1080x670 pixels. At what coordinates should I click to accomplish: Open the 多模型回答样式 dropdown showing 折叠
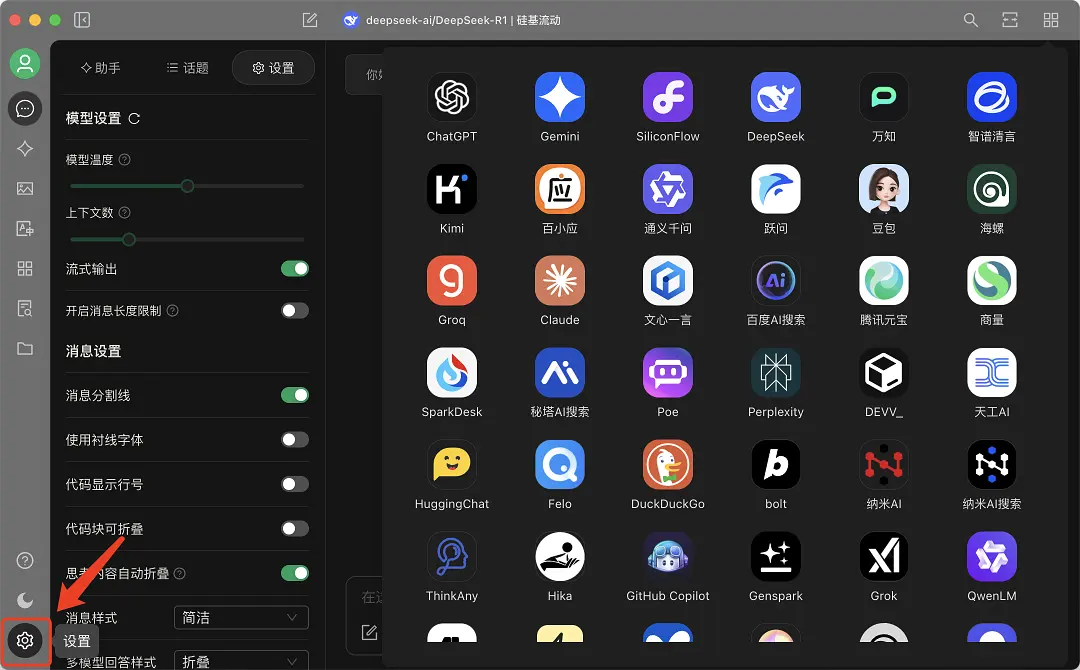click(241, 661)
